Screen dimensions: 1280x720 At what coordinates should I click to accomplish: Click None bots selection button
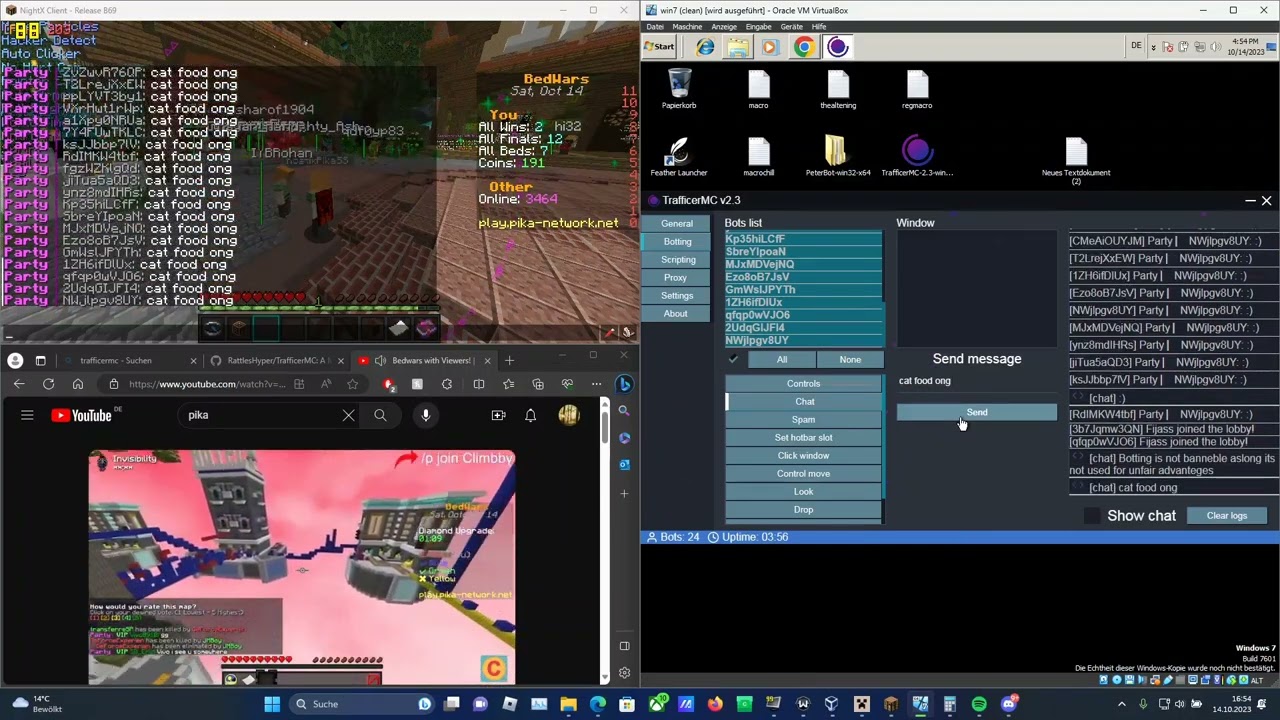850,359
